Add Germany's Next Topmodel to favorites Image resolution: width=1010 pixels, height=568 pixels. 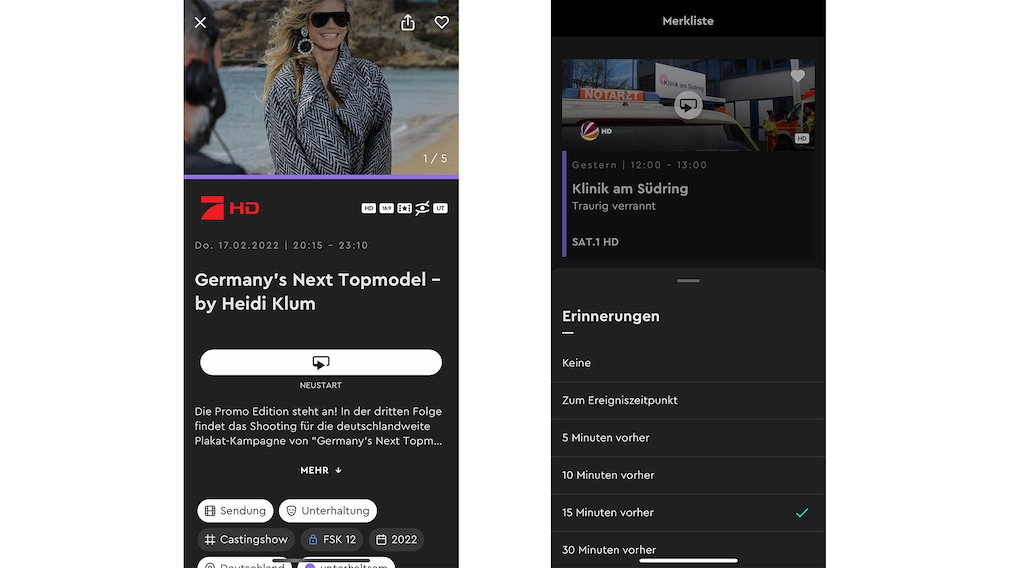pos(441,23)
